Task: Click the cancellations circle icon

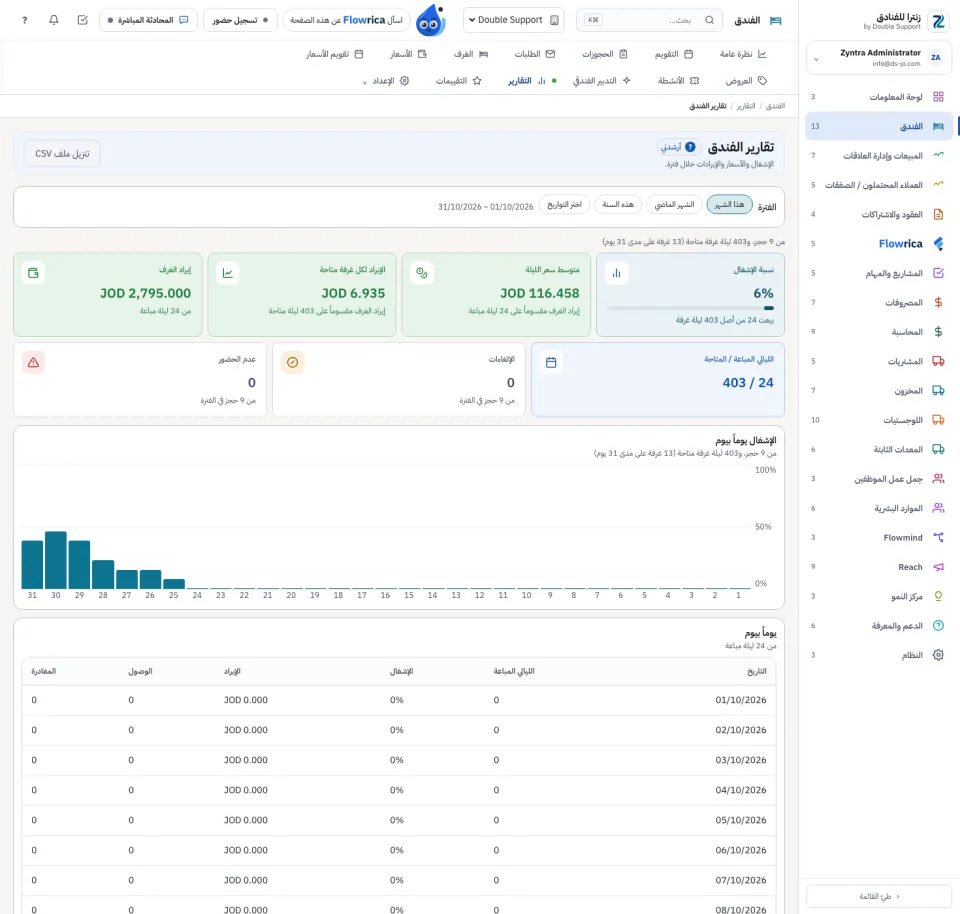Action: (293, 362)
